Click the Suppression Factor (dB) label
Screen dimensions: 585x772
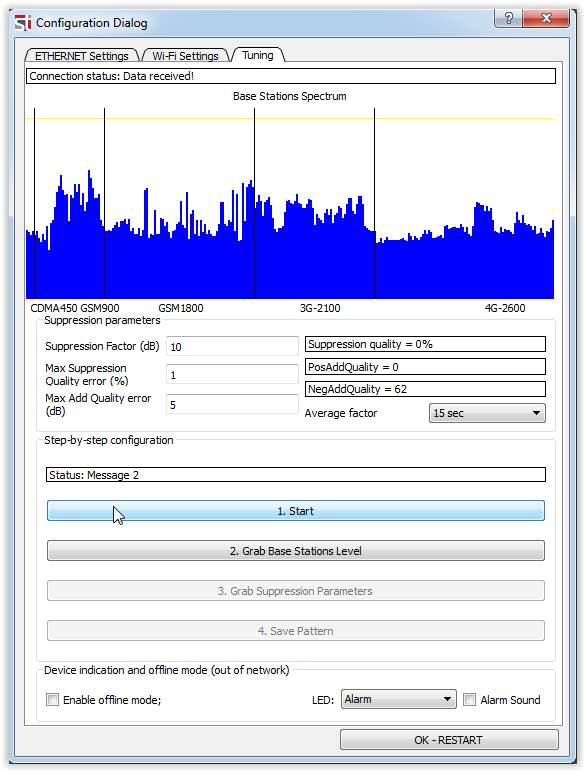102,346
